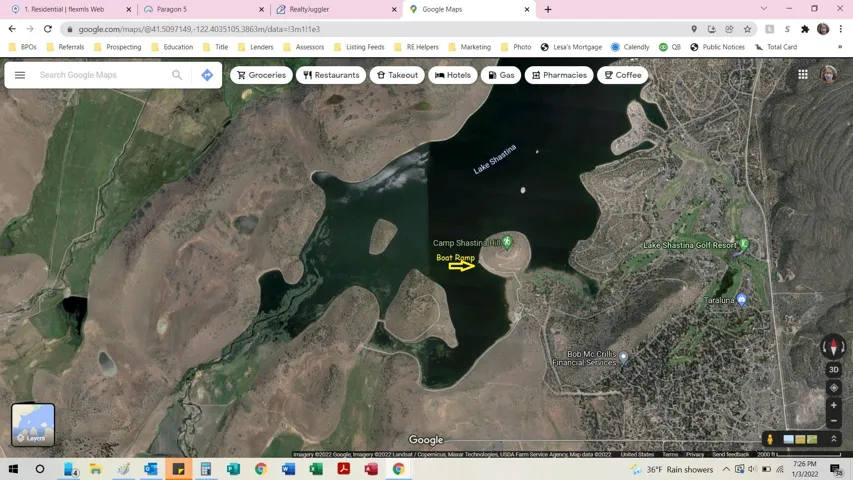
Task: Select the Pegman Street View icon
Action: [770, 439]
